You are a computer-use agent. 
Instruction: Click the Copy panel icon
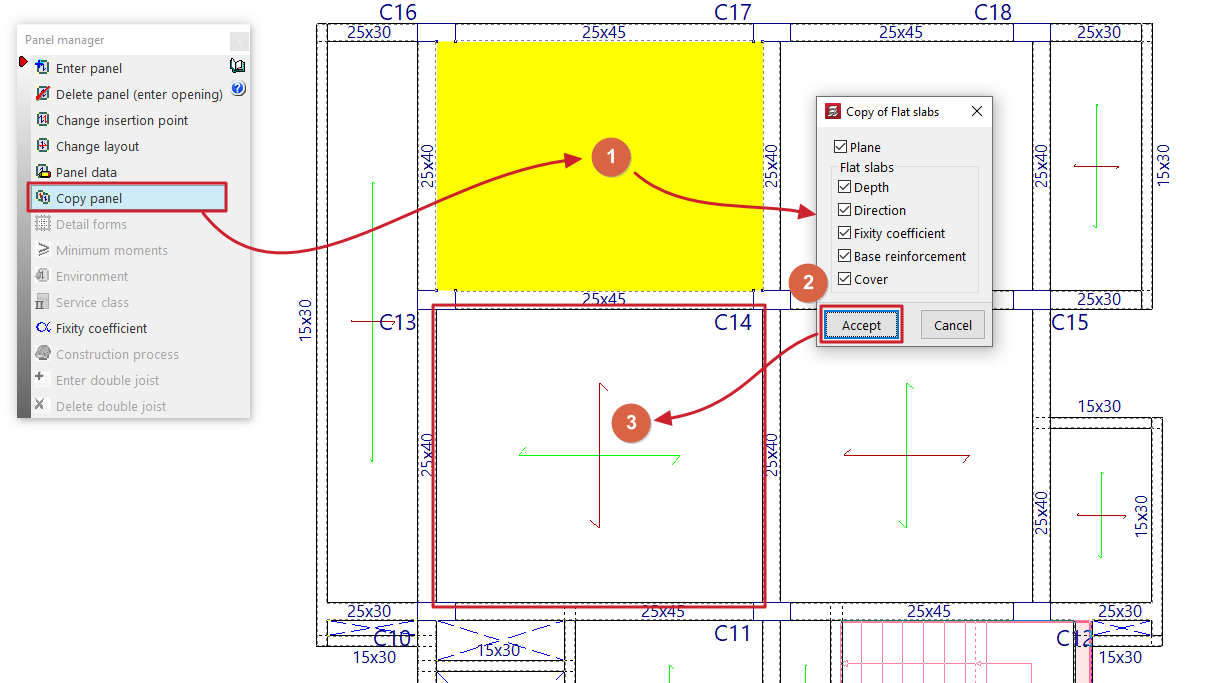point(42,198)
